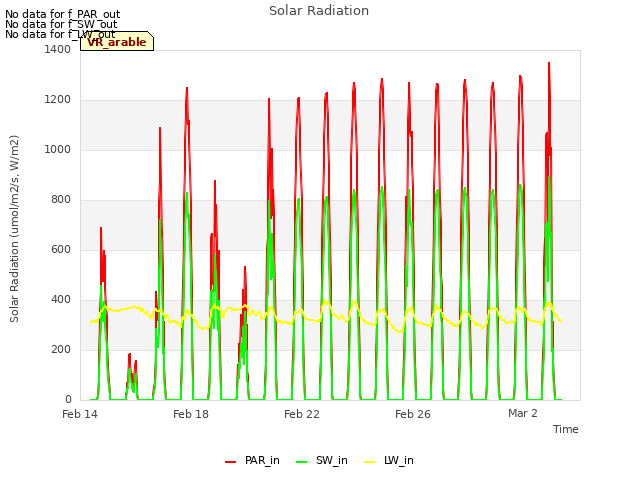Click the tallest red PAR_in peak near Mar 3
This screenshot has height=480, width=640.
[549, 64]
